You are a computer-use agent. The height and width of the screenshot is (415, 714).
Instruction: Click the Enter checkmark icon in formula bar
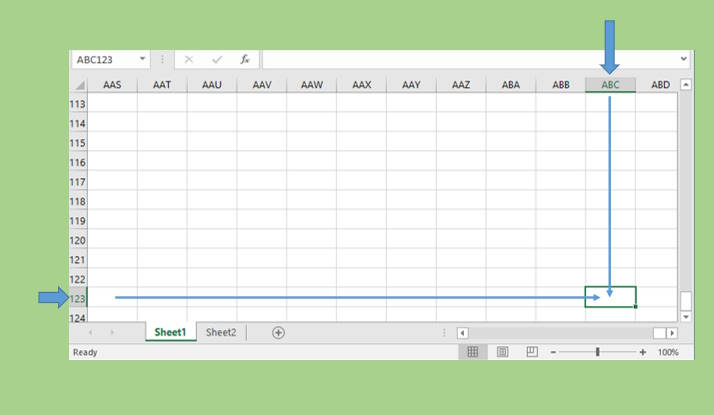[x=216, y=60]
